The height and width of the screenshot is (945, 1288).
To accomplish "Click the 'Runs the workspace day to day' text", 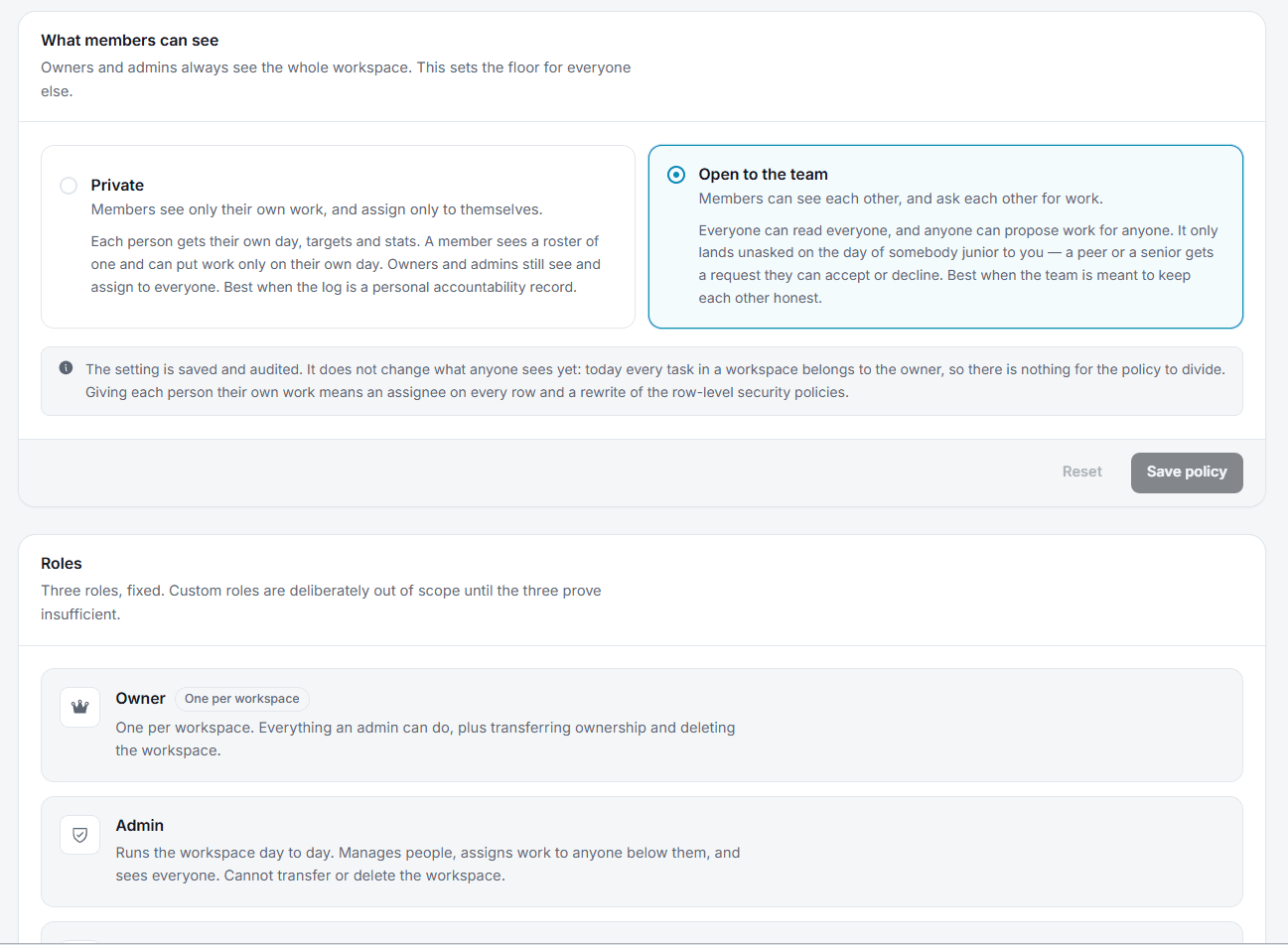I will [x=428, y=865].
